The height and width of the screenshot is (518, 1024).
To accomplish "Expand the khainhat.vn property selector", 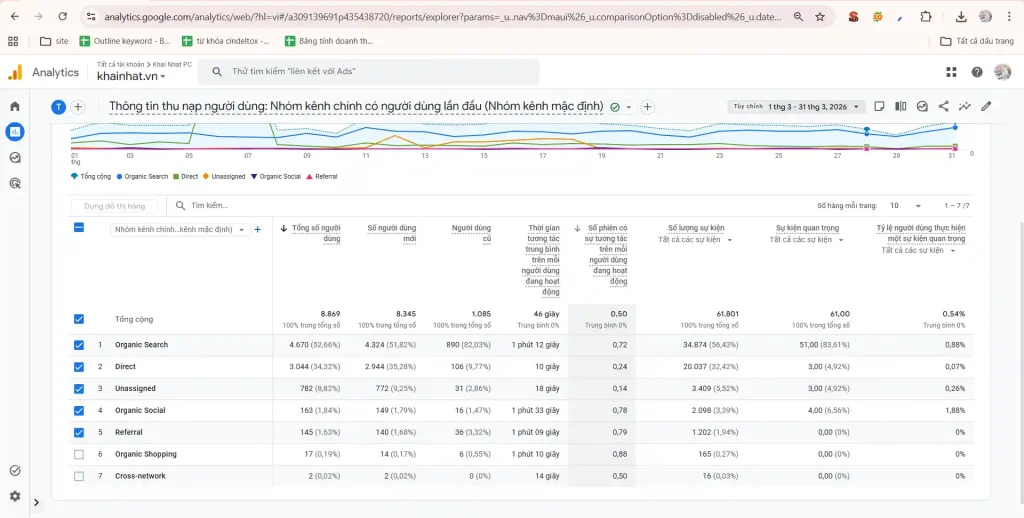I will coord(131,76).
